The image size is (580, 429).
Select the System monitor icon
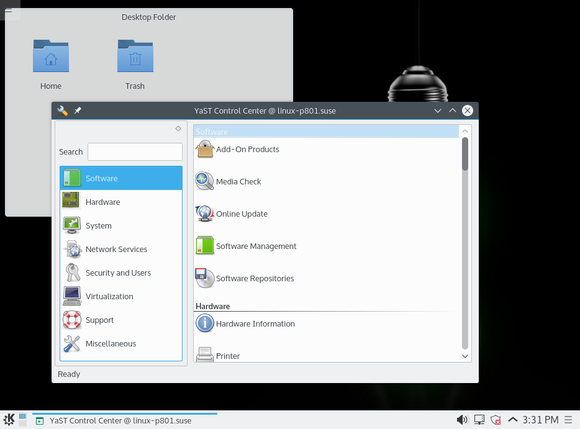point(72,225)
